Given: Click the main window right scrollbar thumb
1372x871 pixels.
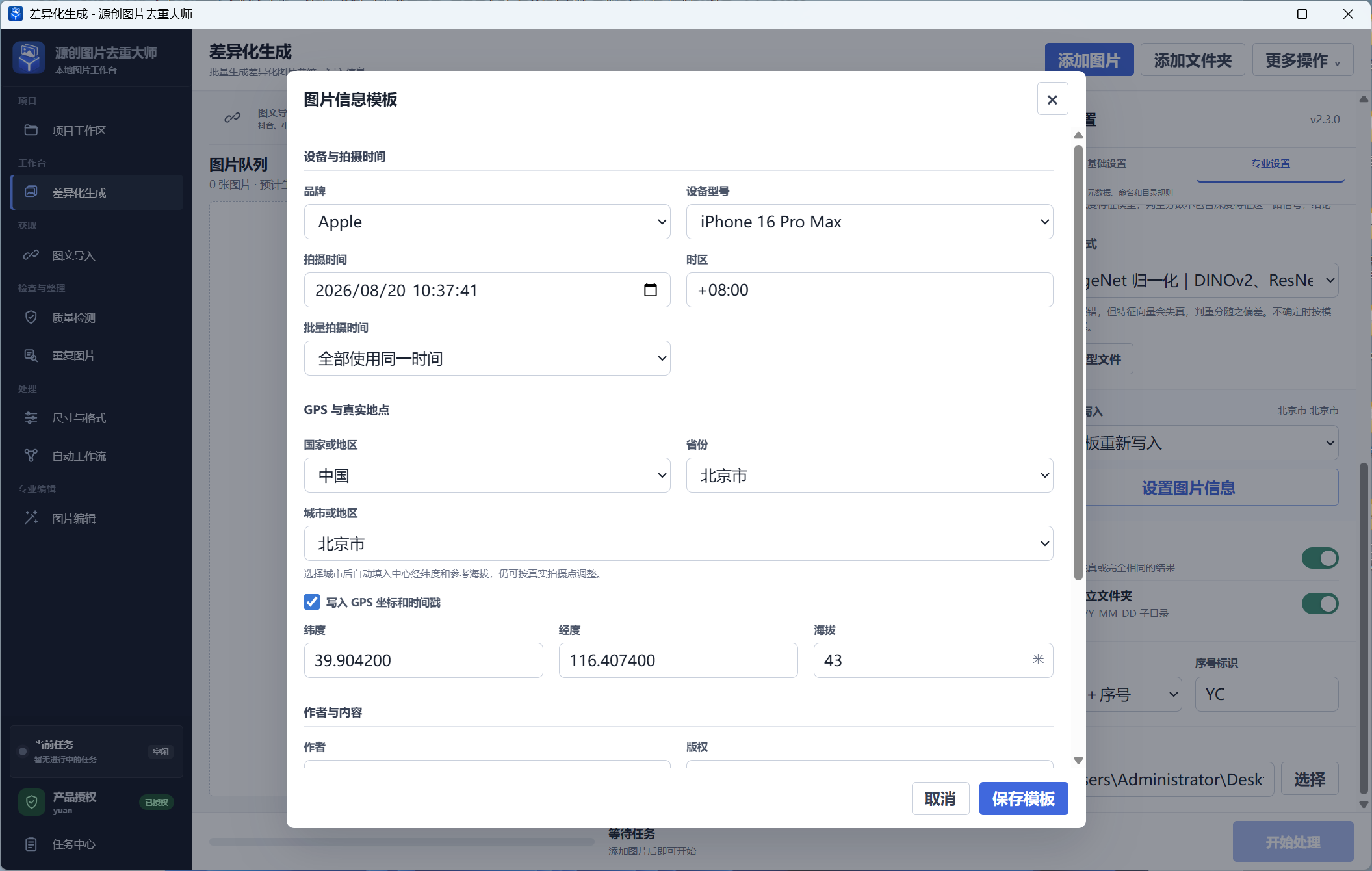Looking at the screenshot, I should tap(1364, 628).
